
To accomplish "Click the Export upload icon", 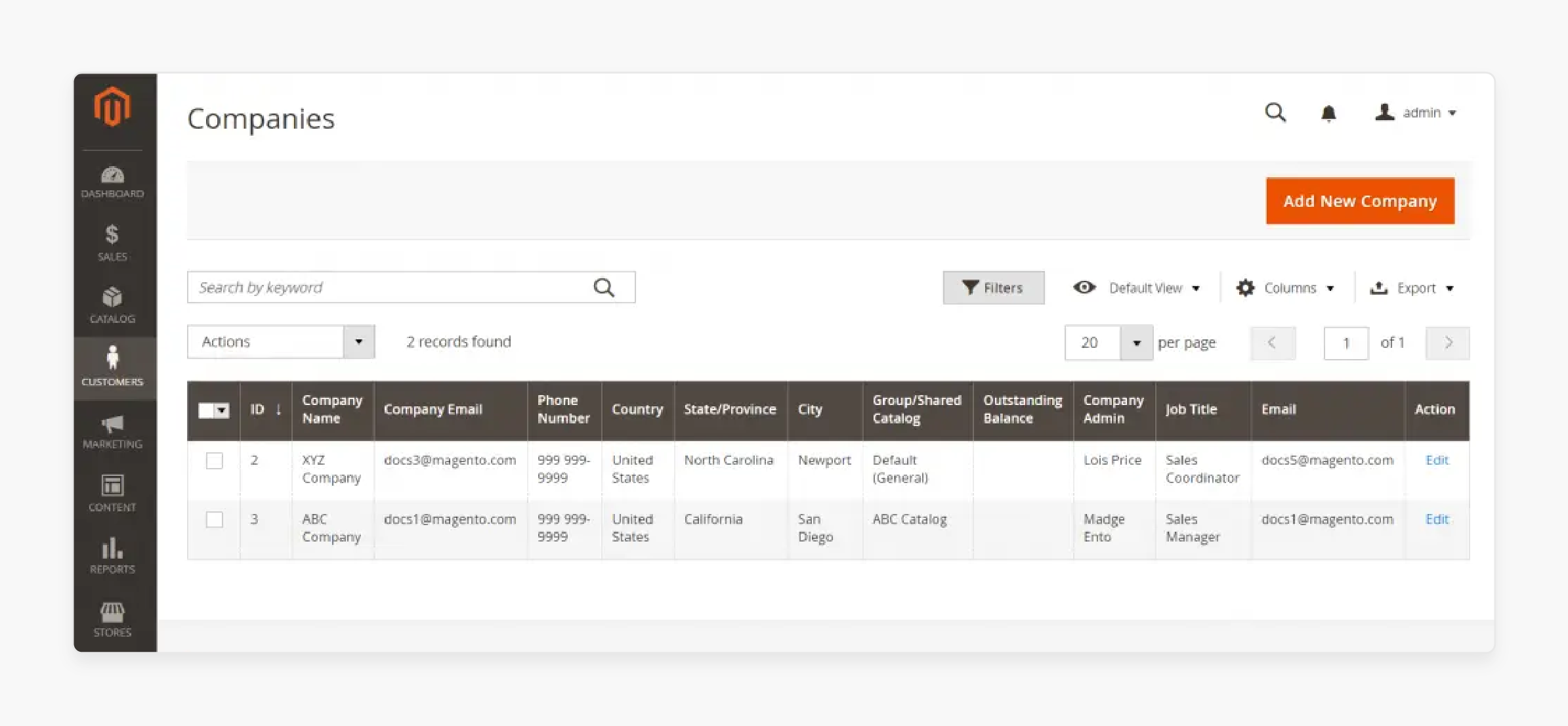I will (1378, 288).
